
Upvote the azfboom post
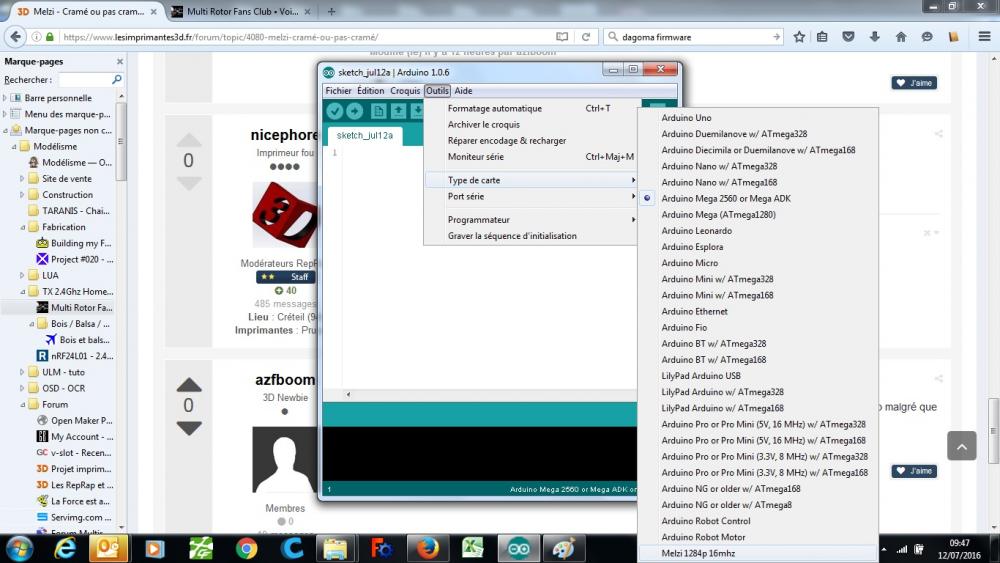click(189, 385)
